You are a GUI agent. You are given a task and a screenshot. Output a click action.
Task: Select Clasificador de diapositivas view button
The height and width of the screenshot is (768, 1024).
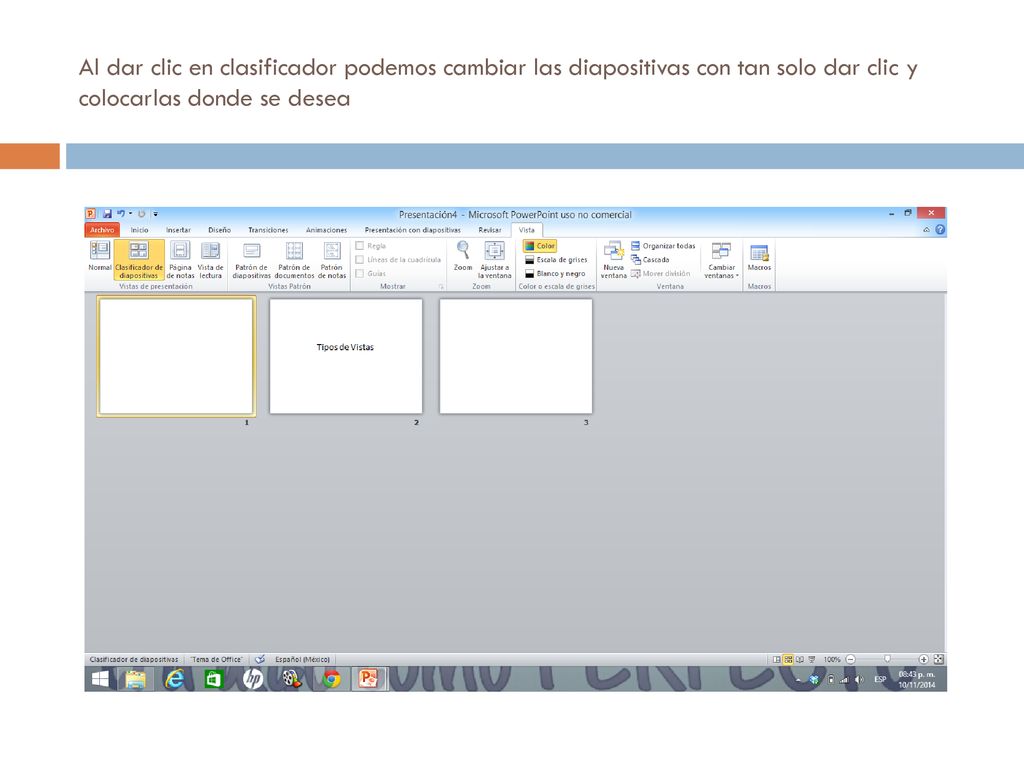[138, 259]
